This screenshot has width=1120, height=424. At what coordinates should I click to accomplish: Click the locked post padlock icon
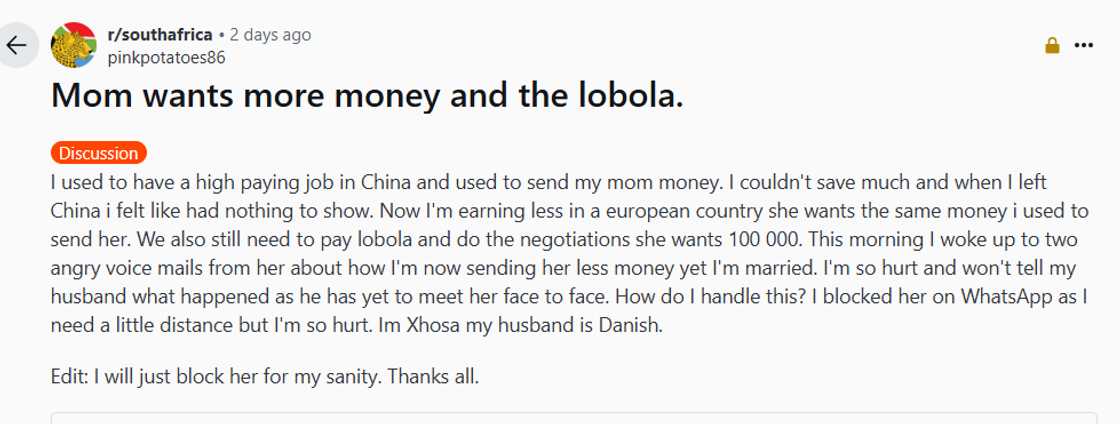point(1052,45)
